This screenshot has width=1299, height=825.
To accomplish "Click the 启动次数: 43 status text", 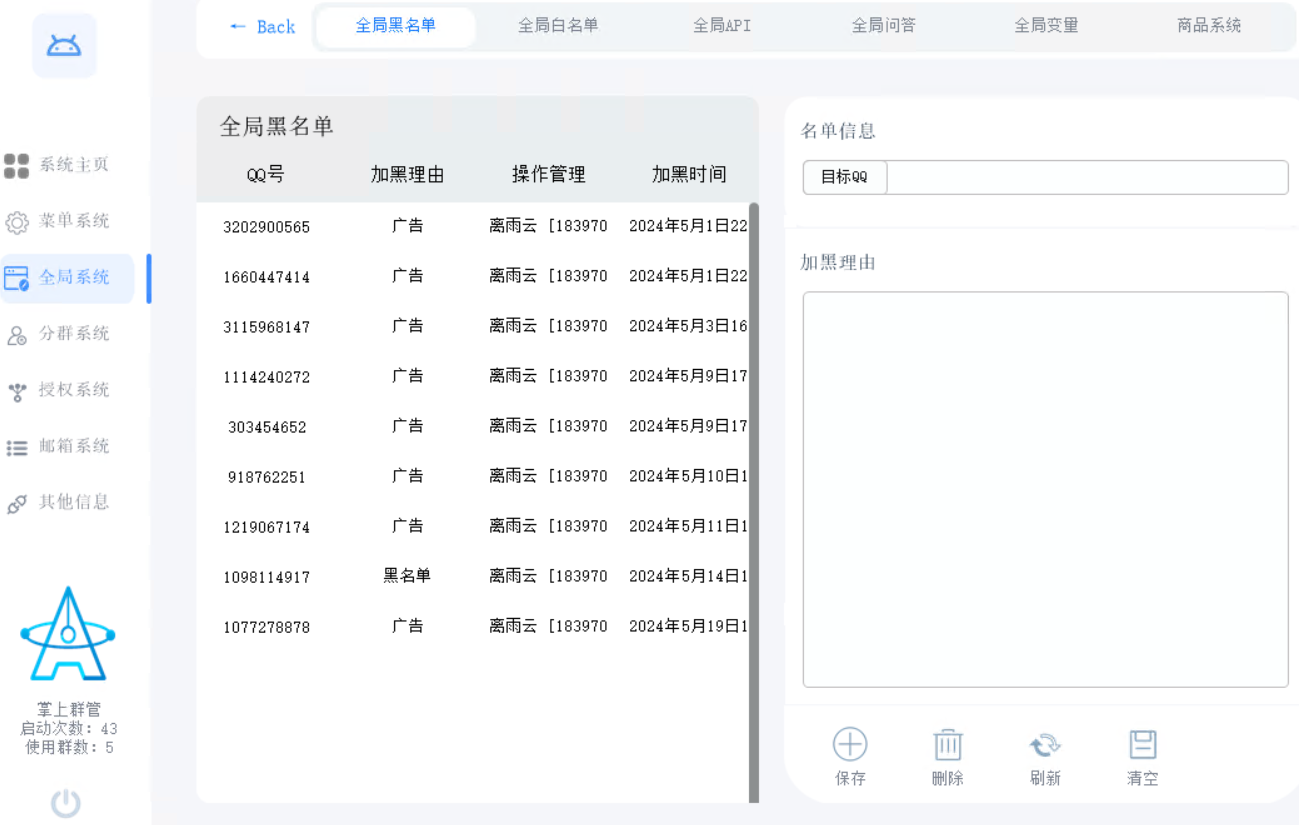I will click(69, 729).
